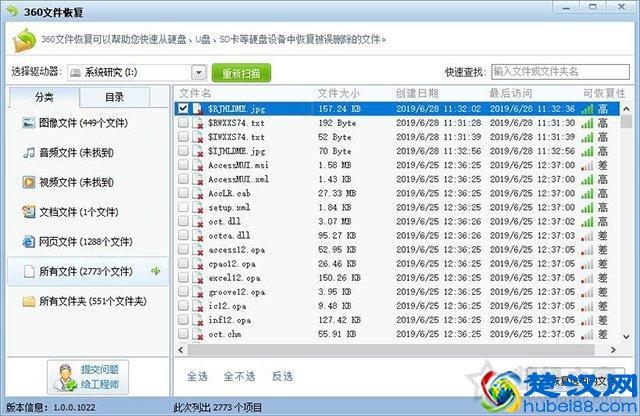
Task: Switch to the 分类 tab
Action: pyautogui.click(x=44, y=97)
